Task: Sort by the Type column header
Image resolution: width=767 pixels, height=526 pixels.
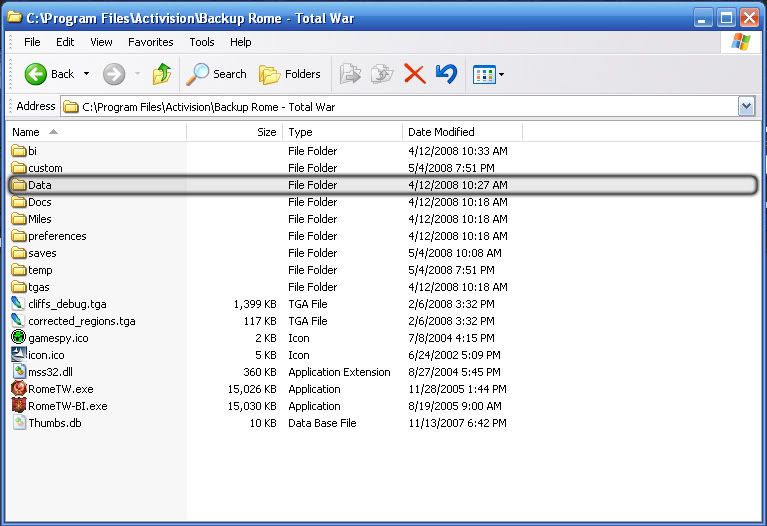Action: pyautogui.click(x=342, y=132)
